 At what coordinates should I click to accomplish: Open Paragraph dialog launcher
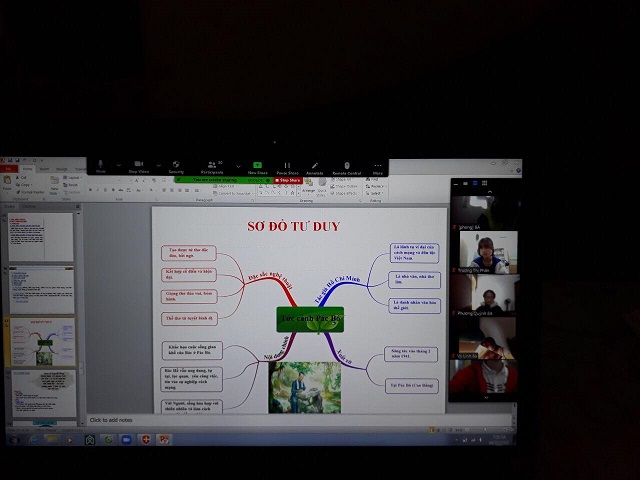point(252,200)
